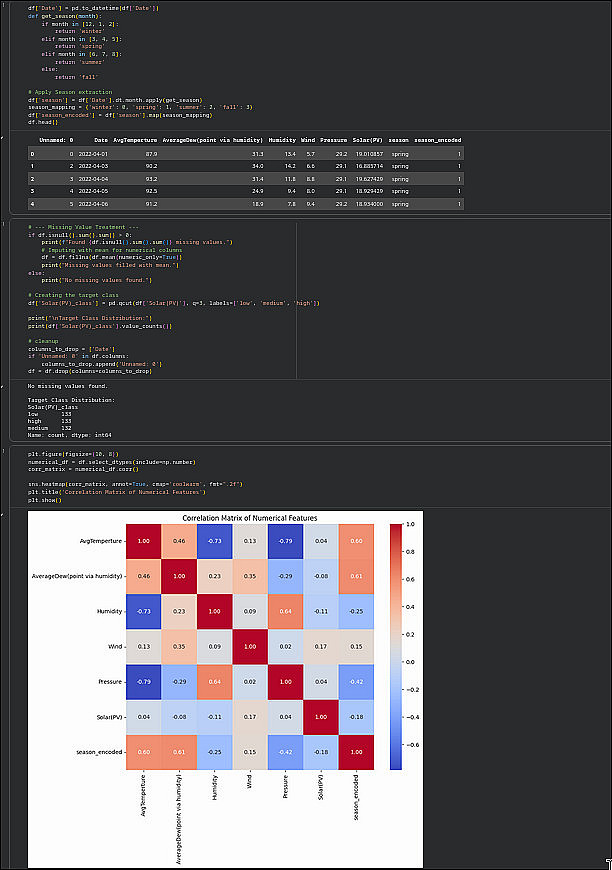Click the heatmap color scale bar
This screenshot has height=870, width=612.
(396, 646)
